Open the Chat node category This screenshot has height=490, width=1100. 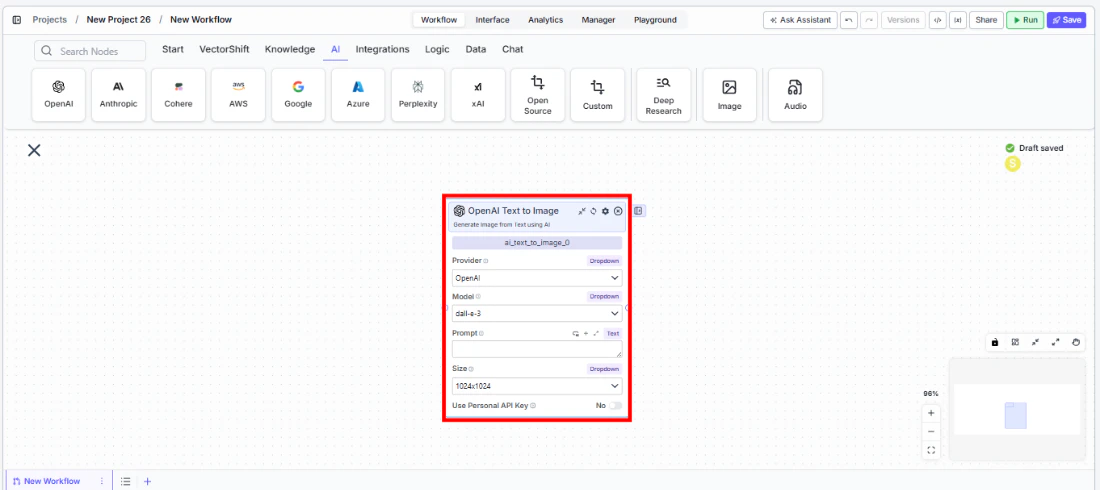click(x=512, y=49)
